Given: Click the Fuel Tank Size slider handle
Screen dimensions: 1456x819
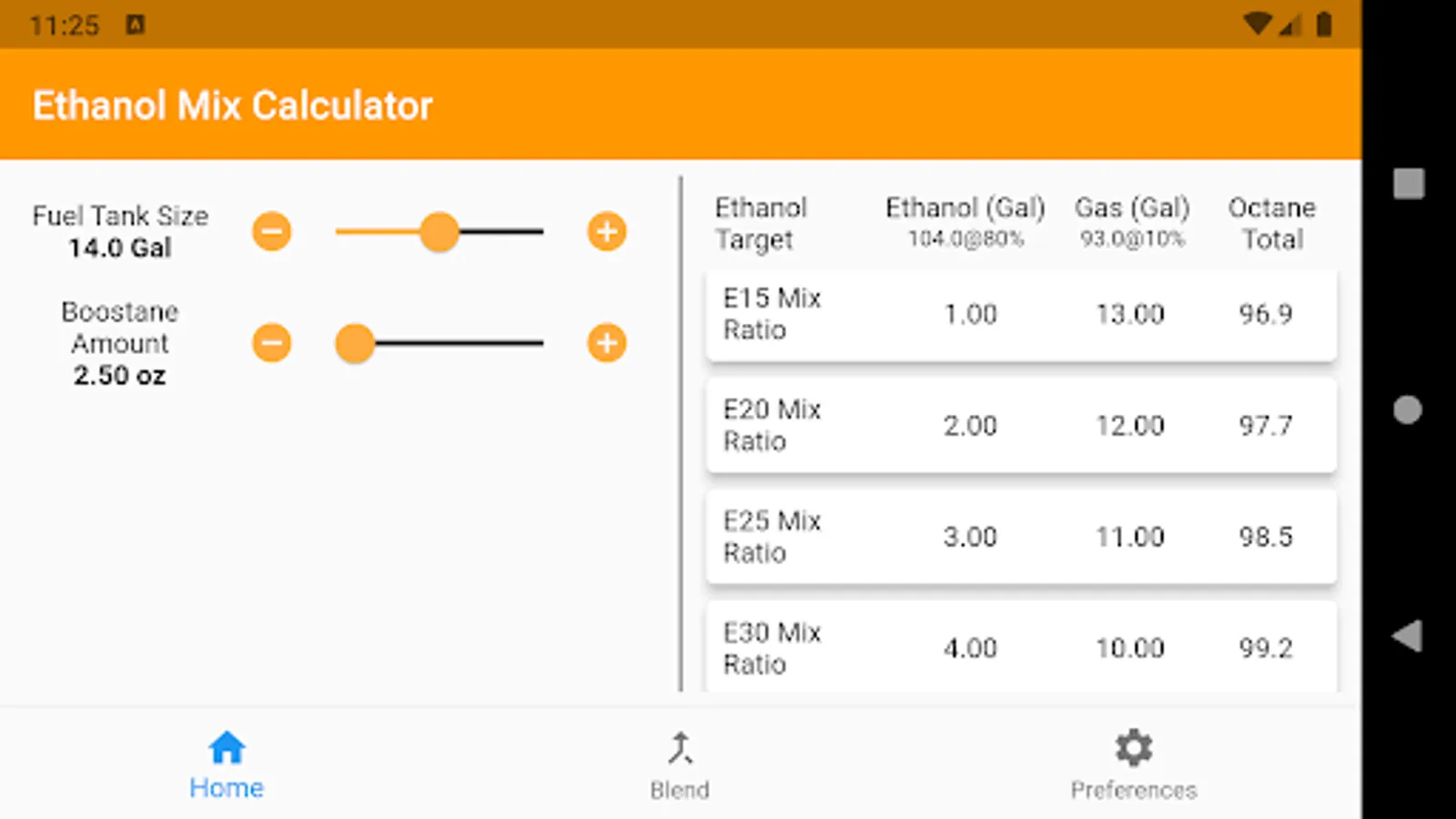Looking at the screenshot, I should coord(440,232).
